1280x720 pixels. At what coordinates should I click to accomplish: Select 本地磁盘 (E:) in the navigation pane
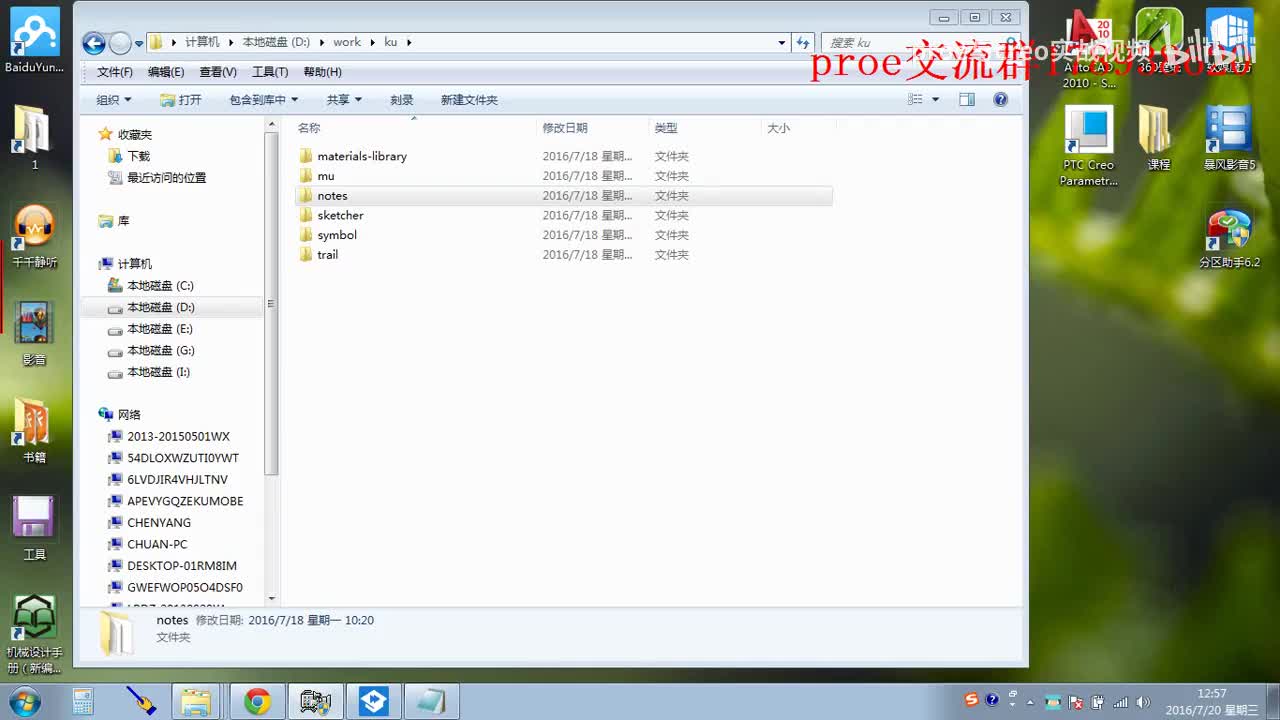click(x=150, y=329)
